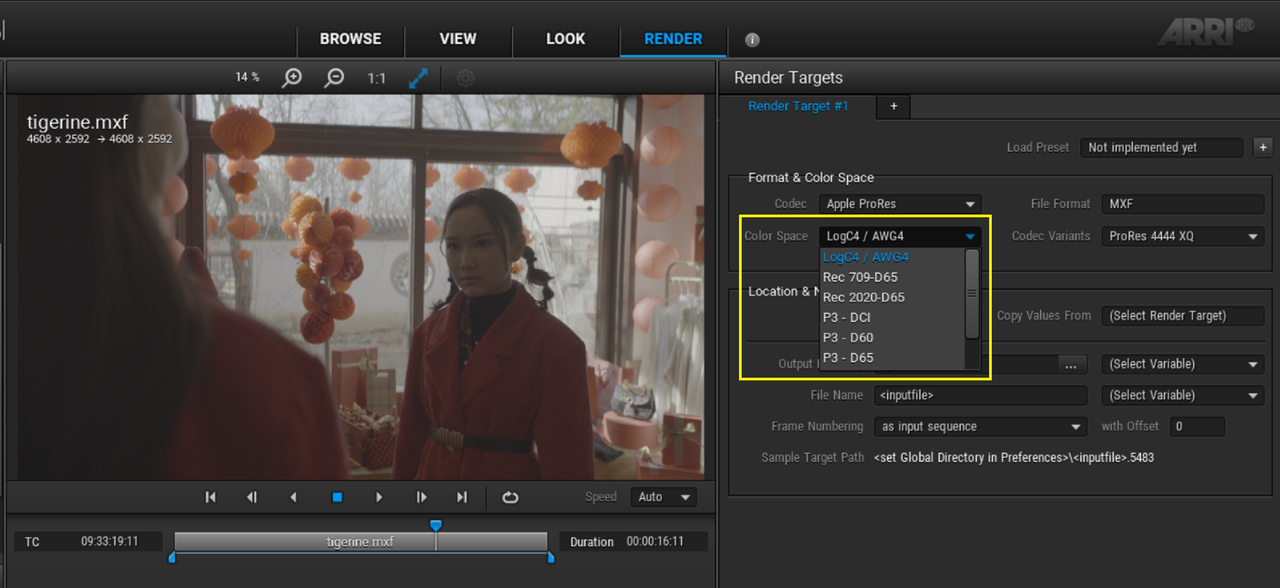Viewport: 1280px width, 588px height.
Task: Jump to the last frame of the clip
Action: pos(462,497)
